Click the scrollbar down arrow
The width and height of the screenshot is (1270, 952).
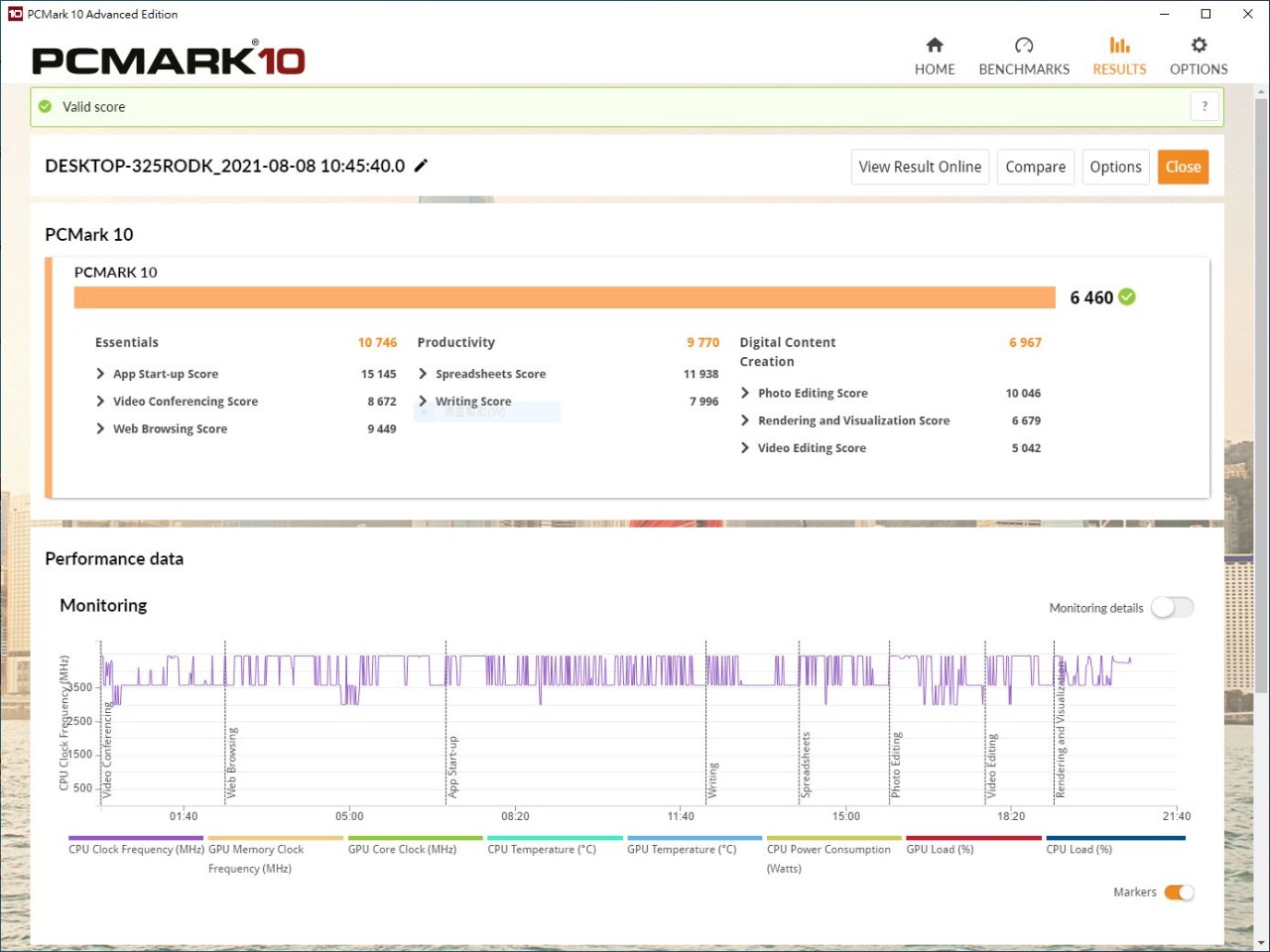click(1261, 943)
